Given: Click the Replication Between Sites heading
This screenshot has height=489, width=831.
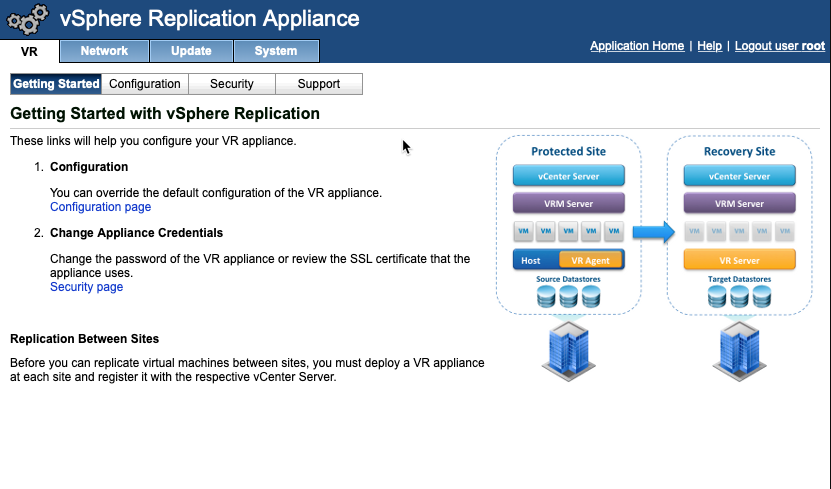Looking at the screenshot, I should pos(84,339).
